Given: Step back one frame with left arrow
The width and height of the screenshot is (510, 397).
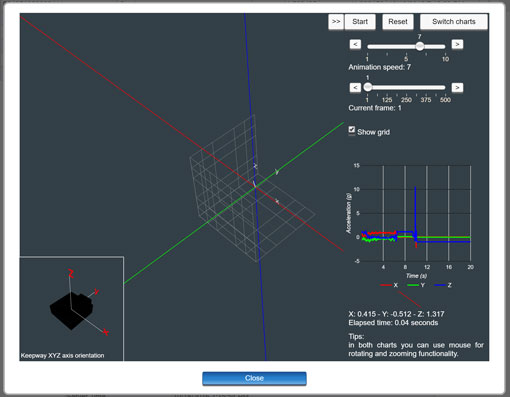Looking at the screenshot, I should coord(355,88).
